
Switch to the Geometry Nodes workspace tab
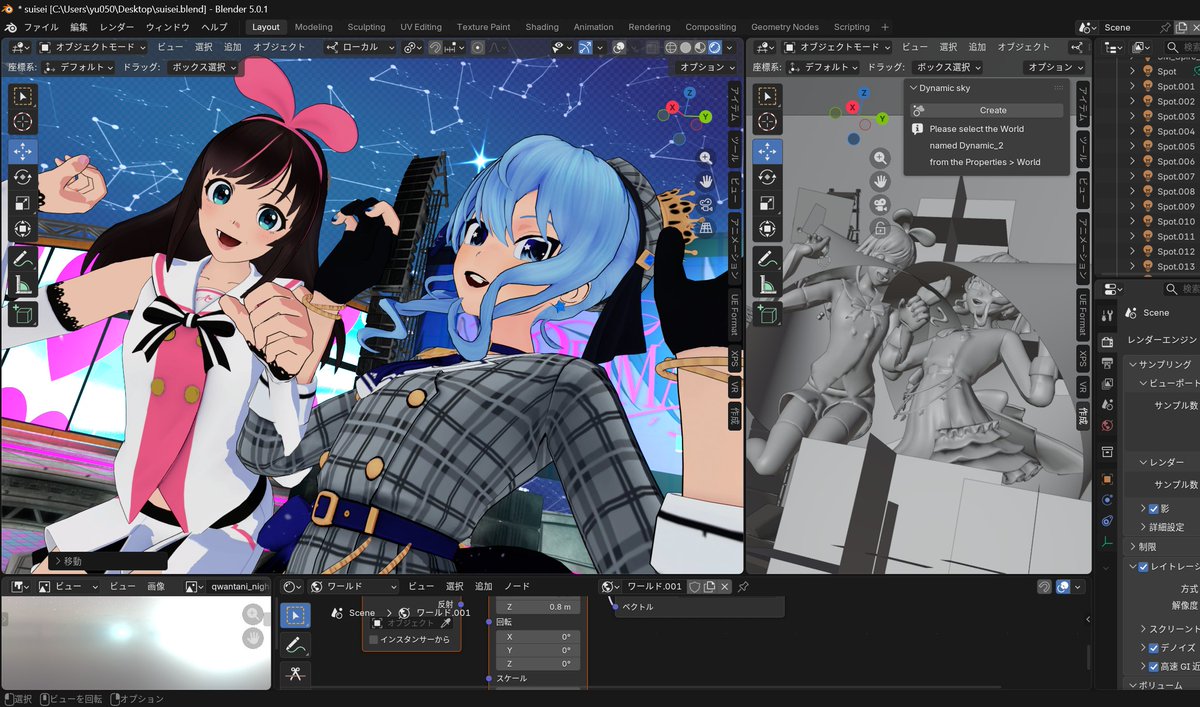tap(785, 27)
